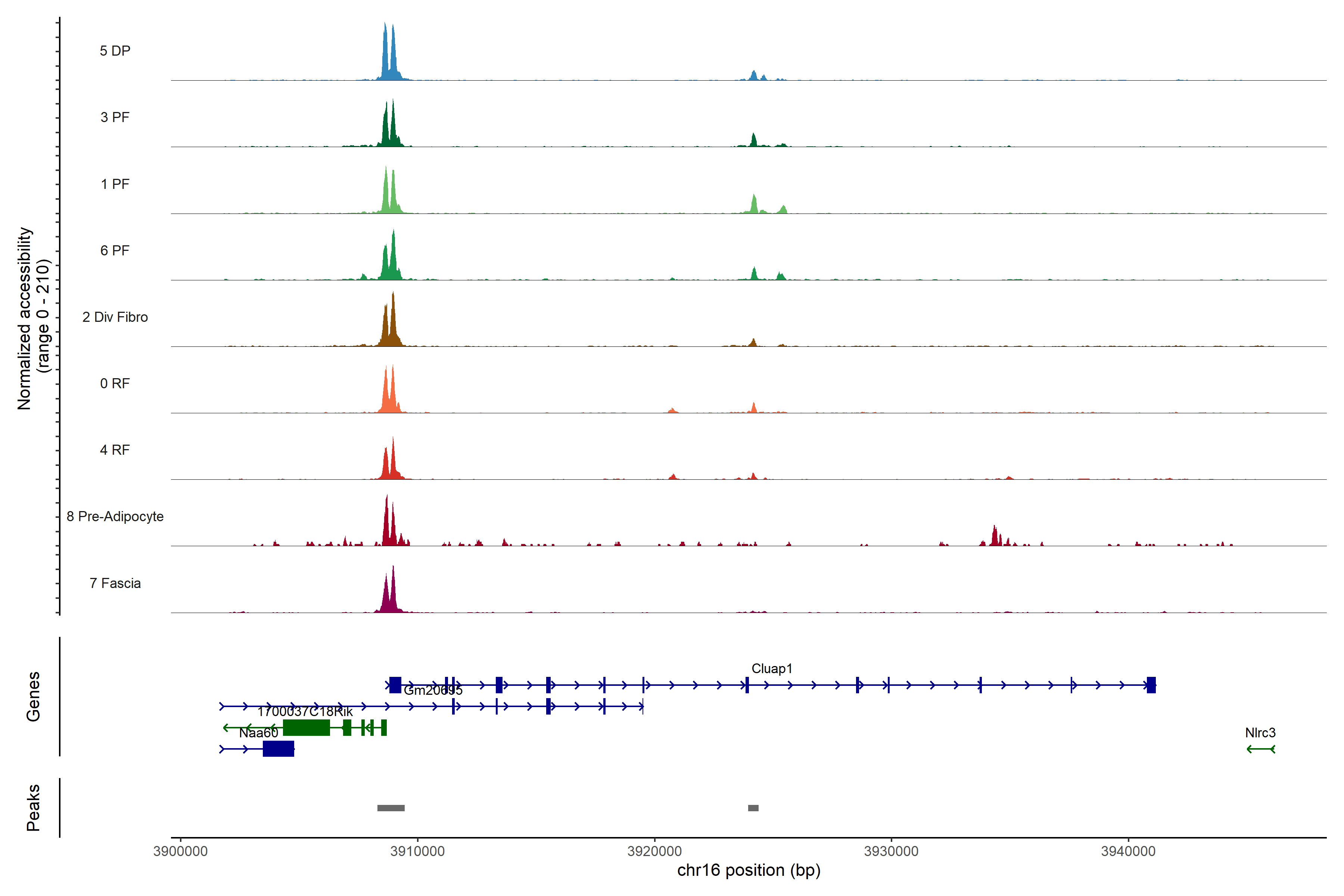
Task: Click the Nlrc3 gene label
Action: click(x=1260, y=732)
